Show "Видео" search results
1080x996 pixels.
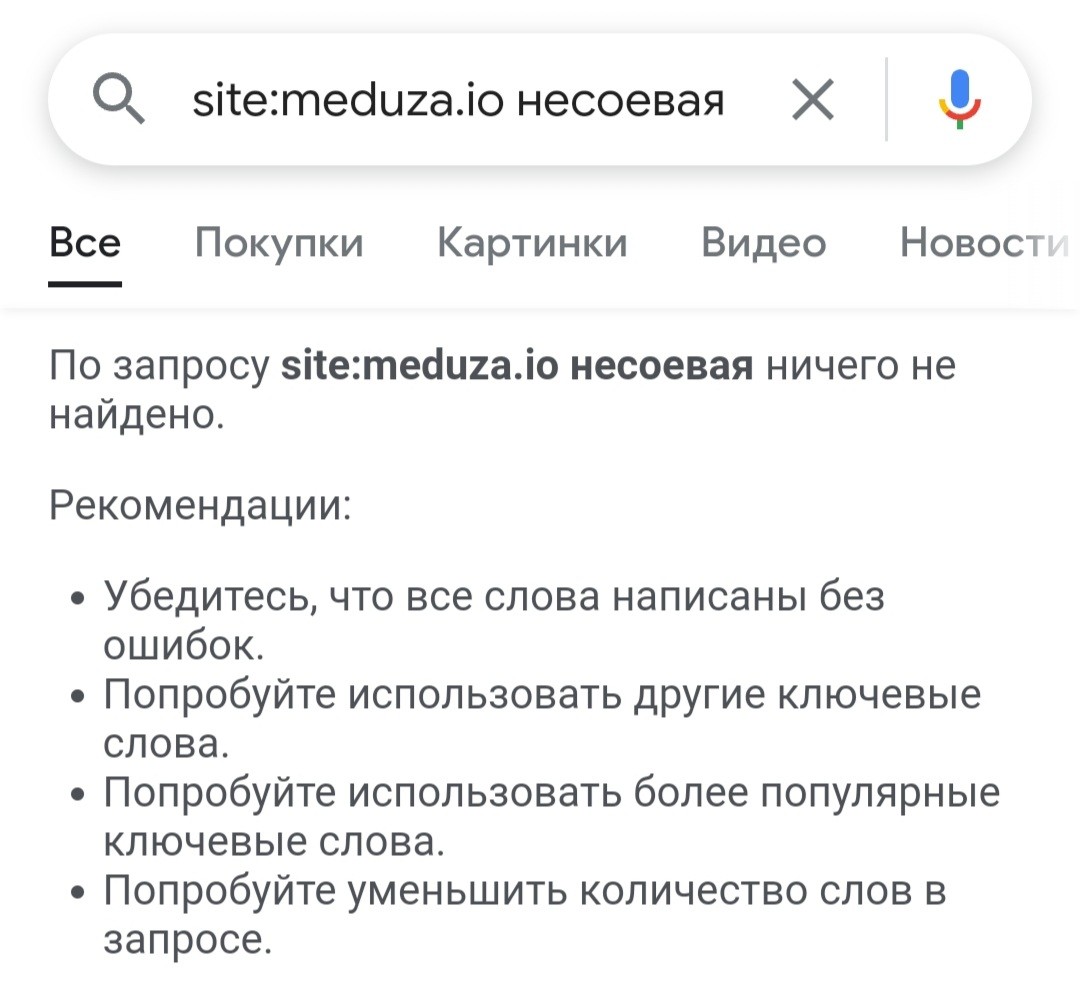tap(763, 243)
